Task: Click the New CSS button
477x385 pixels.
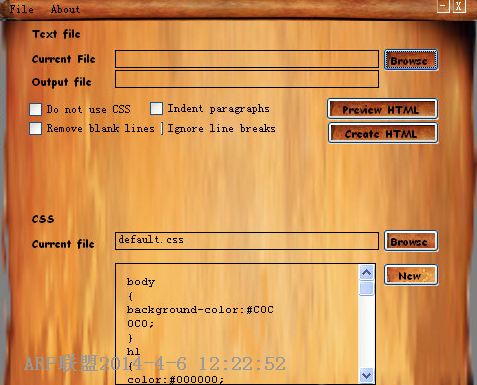Action: coord(411,275)
